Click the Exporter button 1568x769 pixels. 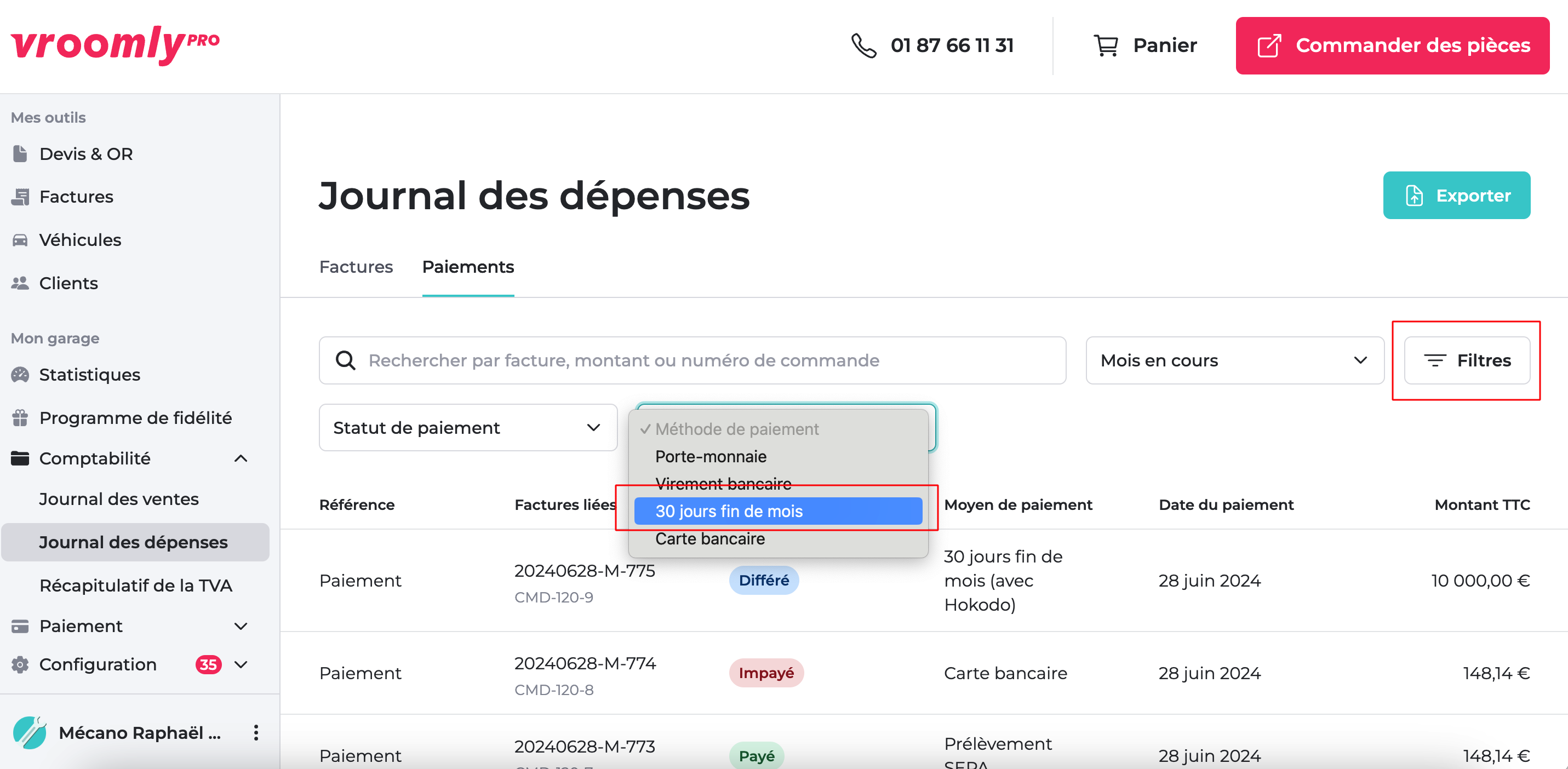pyautogui.click(x=1456, y=196)
